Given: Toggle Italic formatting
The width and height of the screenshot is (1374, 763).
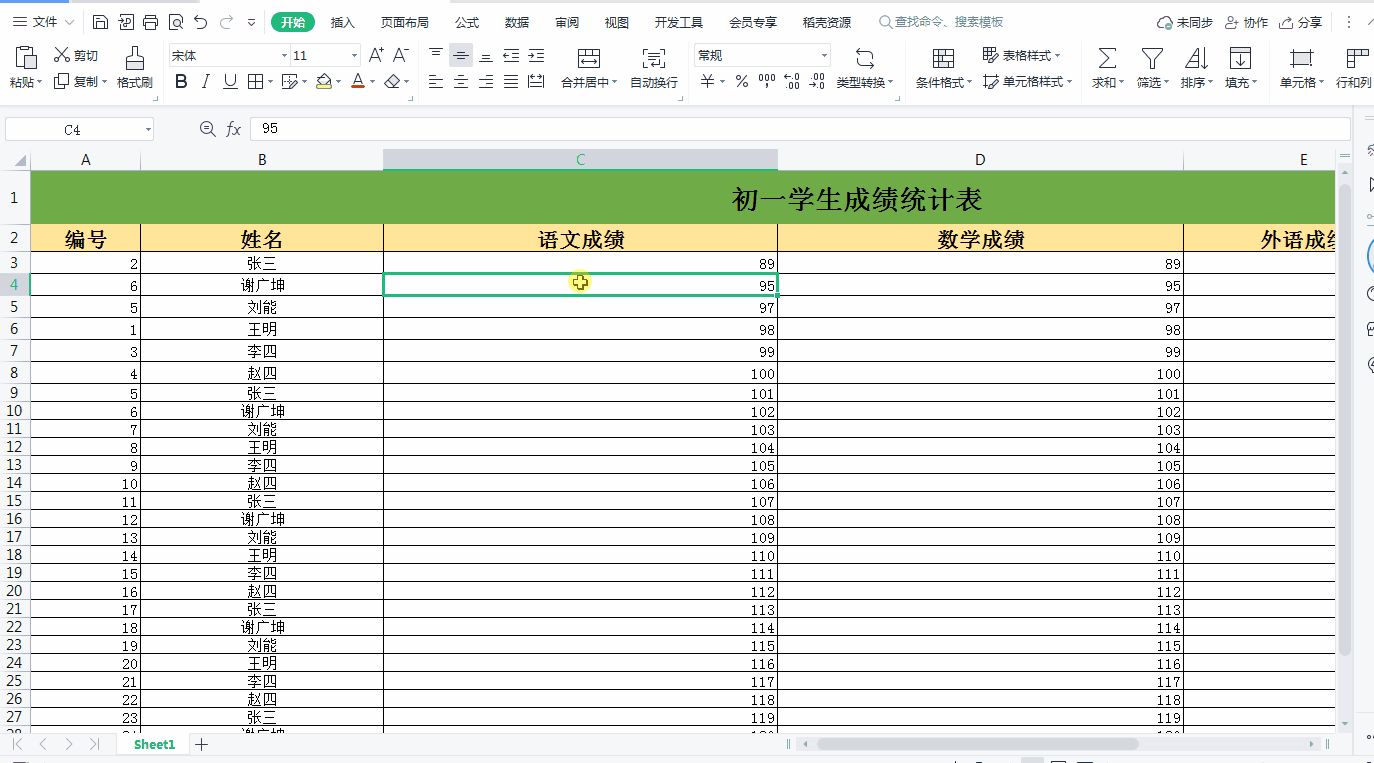Looking at the screenshot, I should [206, 82].
